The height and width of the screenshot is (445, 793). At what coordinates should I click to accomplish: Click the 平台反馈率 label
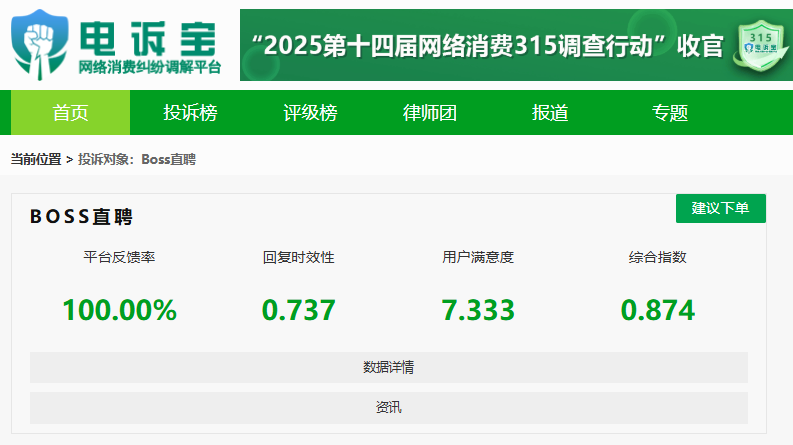(119, 257)
